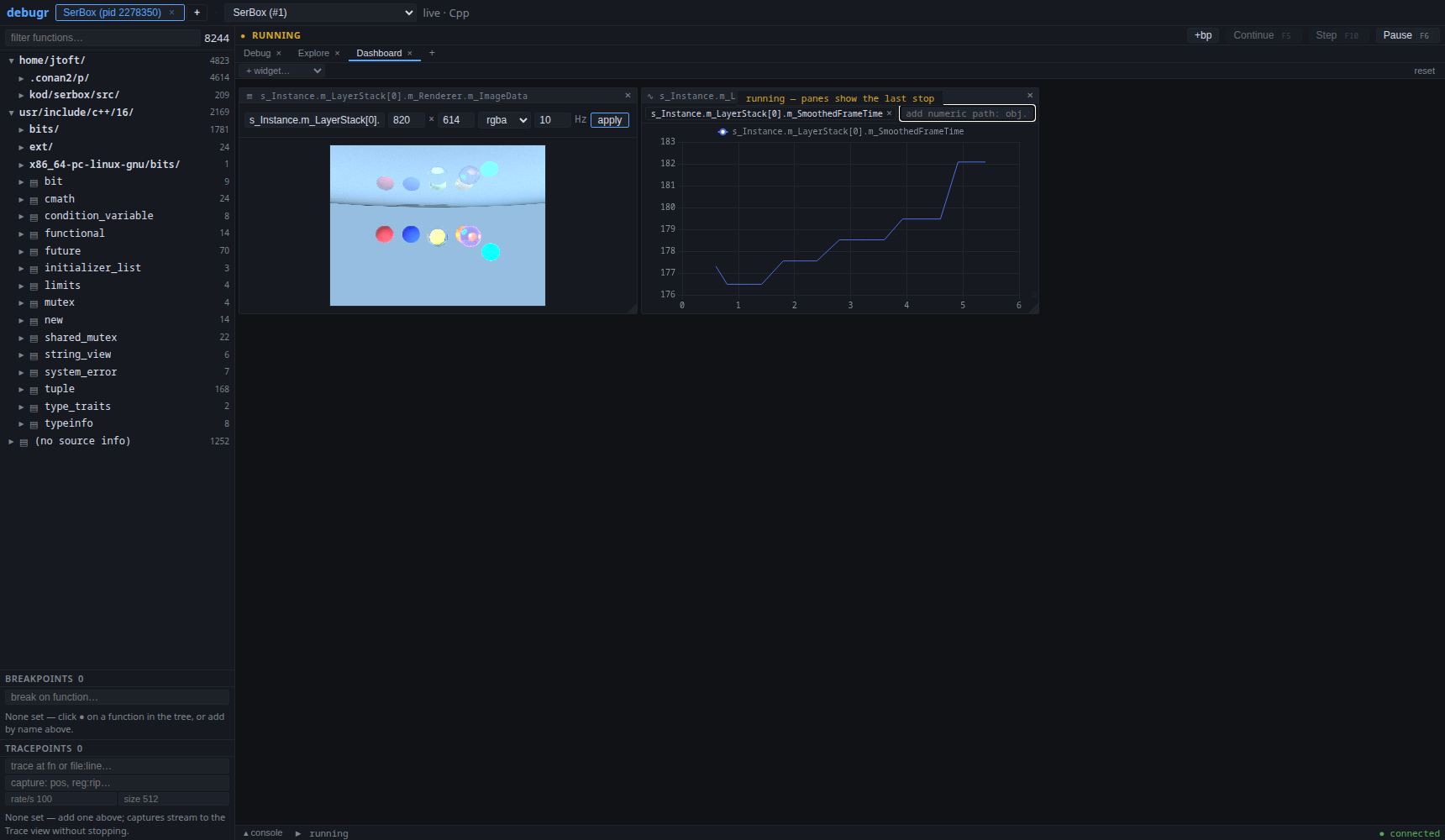Close the m_ImageData widget pane
The width and height of the screenshot is (1445, 840).
pos(628,96)
